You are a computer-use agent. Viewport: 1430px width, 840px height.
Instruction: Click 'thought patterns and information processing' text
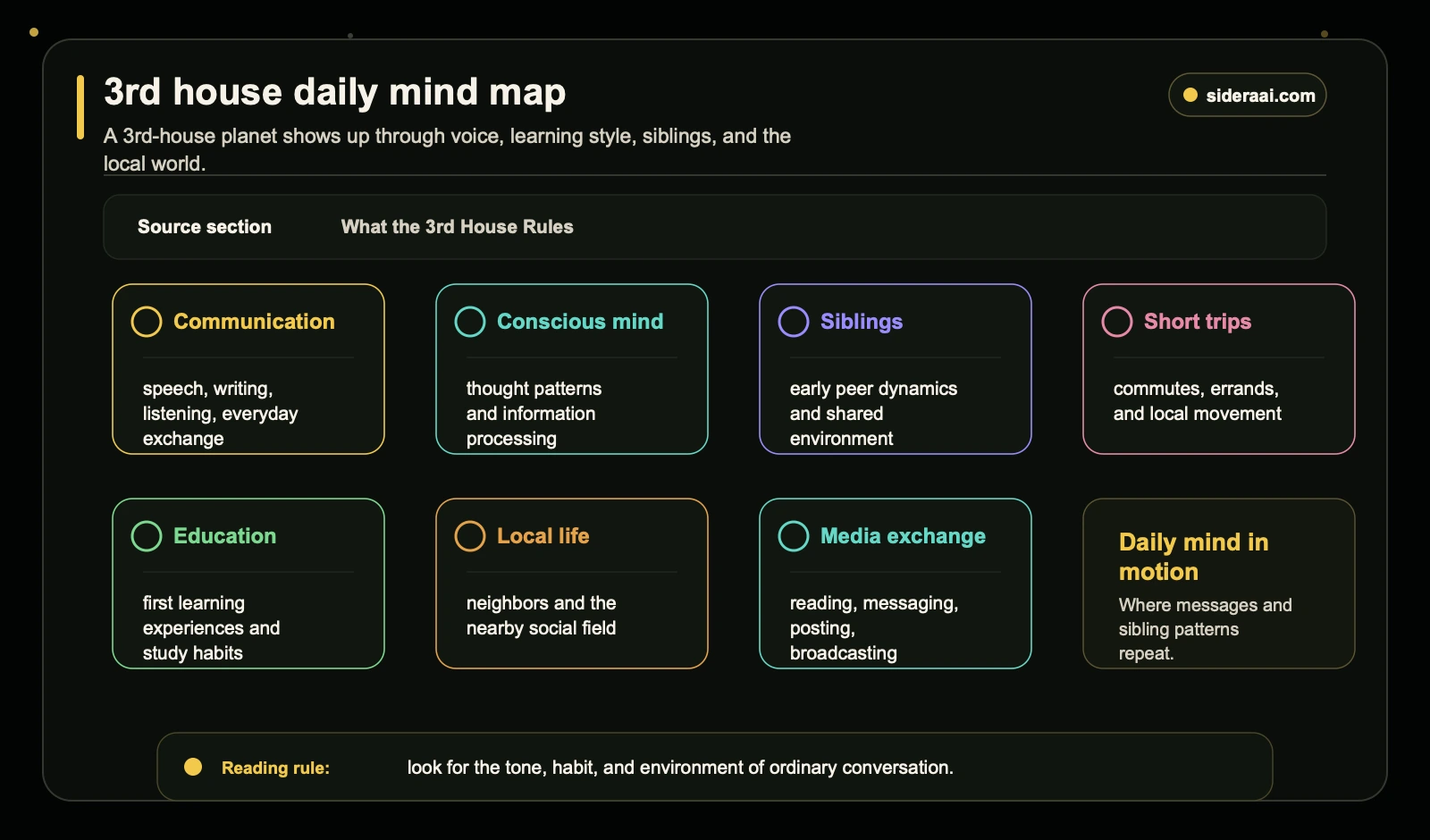pyautogui.click(x=534, y=414)
